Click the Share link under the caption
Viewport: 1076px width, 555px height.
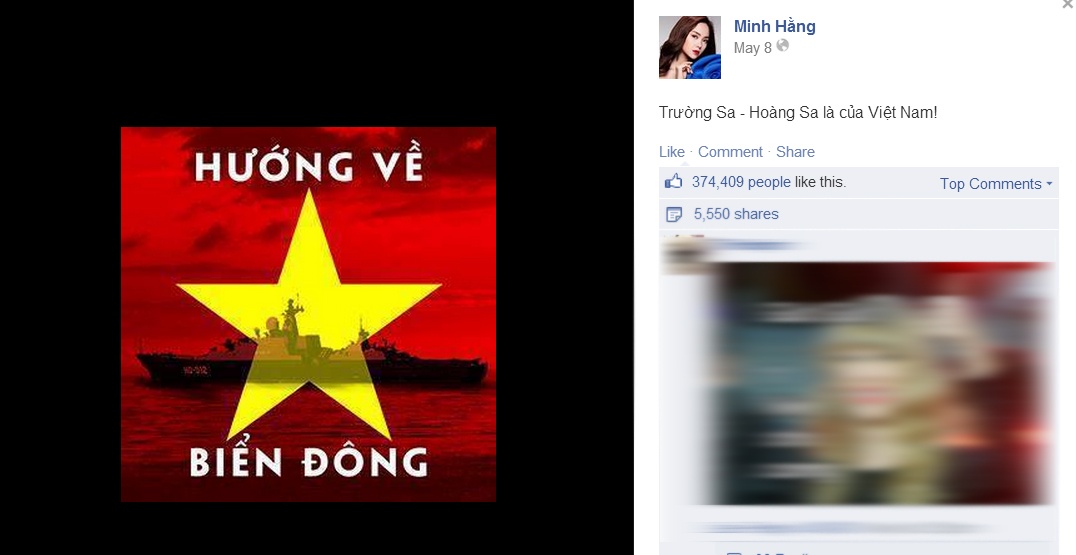795,152
